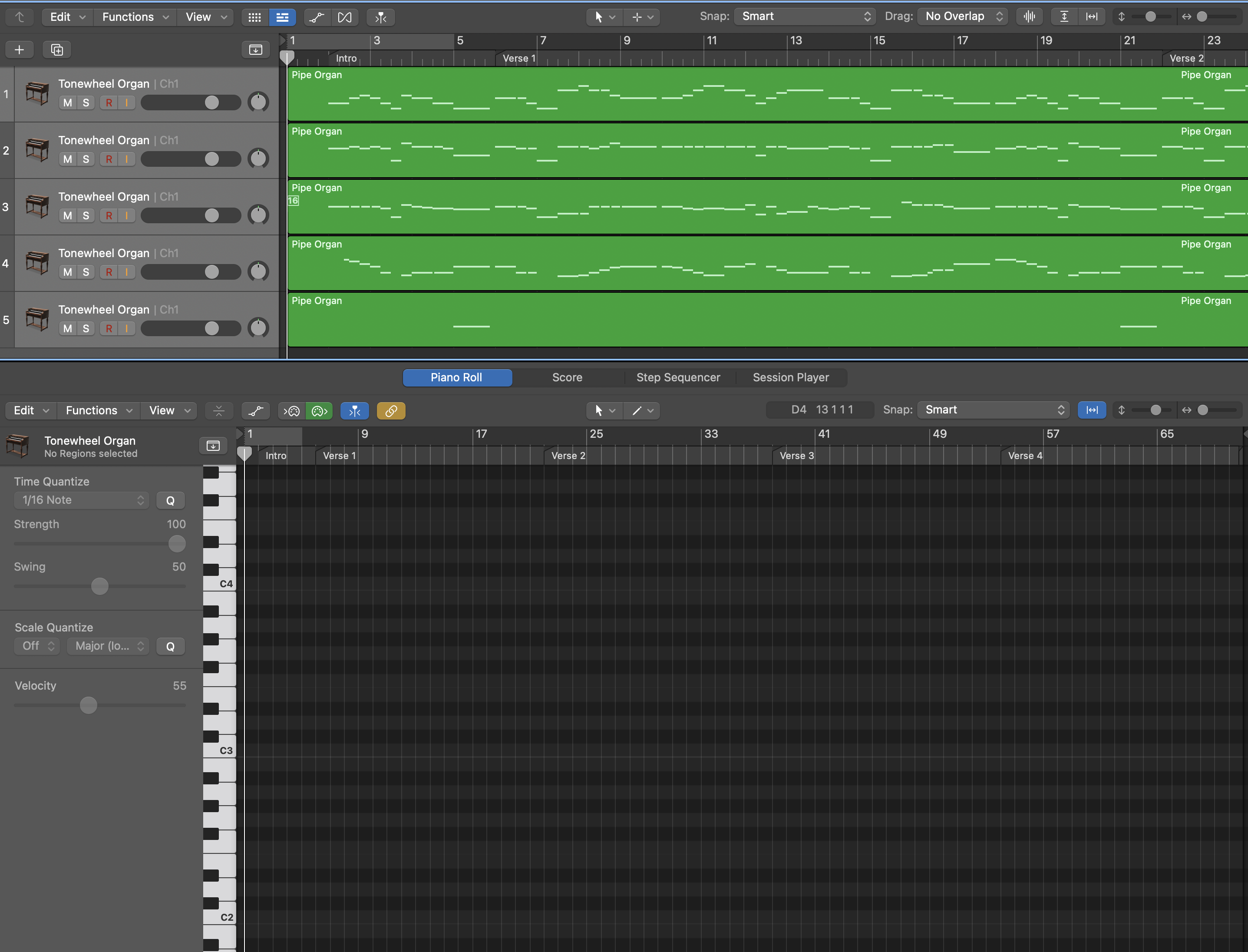Image resolution: width=1248 pixels, height=952 pixels.
Task: Click the Swing slider knob
Action: tap(100, 586)
